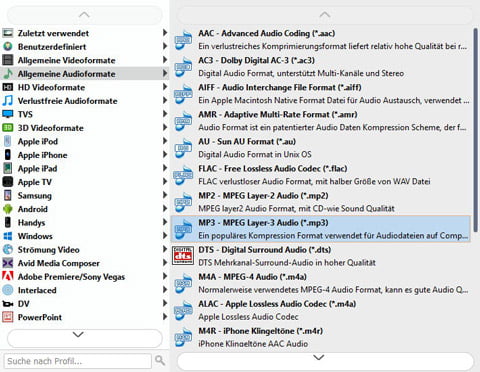Click category list scroll-up button
The width and height of the screenshot is (480, 372).
click(x=84, y=15)
